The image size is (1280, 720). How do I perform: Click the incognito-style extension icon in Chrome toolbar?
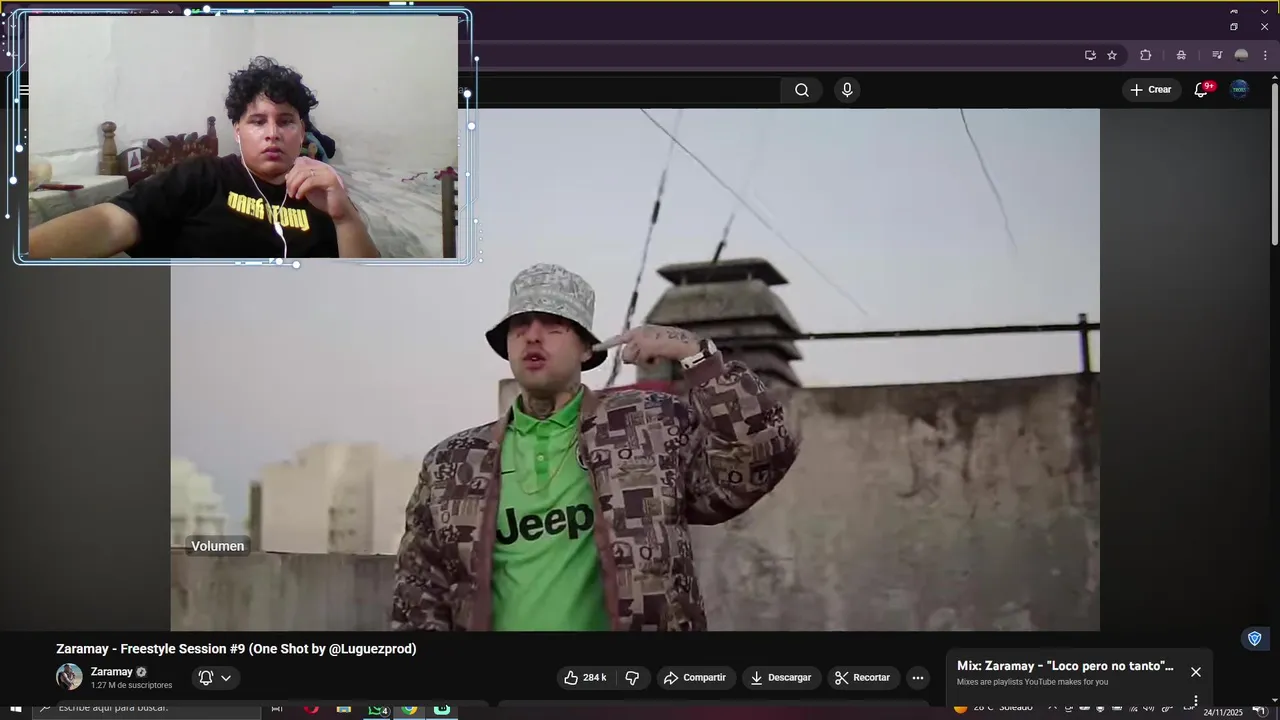point(1181,55)
